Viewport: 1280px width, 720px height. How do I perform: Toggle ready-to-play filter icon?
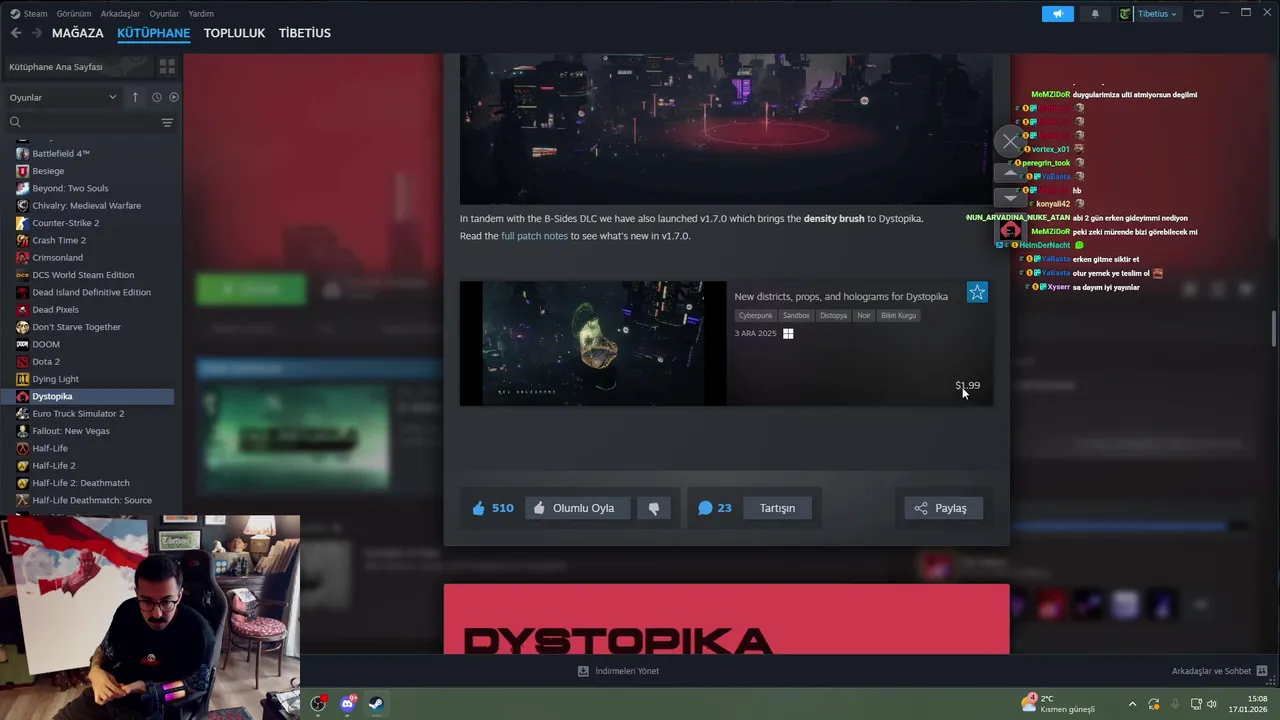[x=173, y=97]
